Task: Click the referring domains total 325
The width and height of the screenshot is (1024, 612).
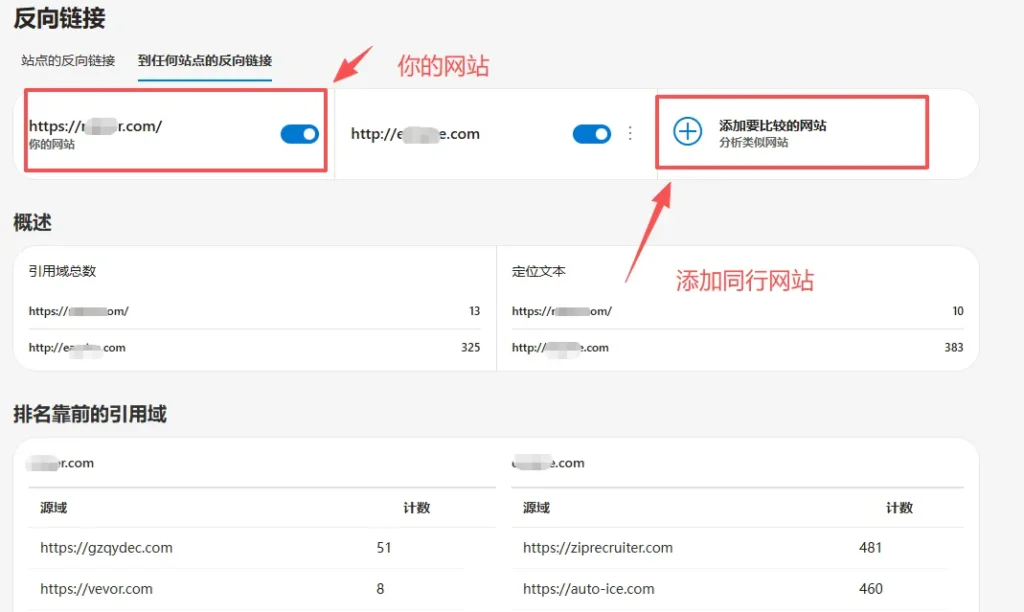Action: pyautogui.click(x=470, y=347)
